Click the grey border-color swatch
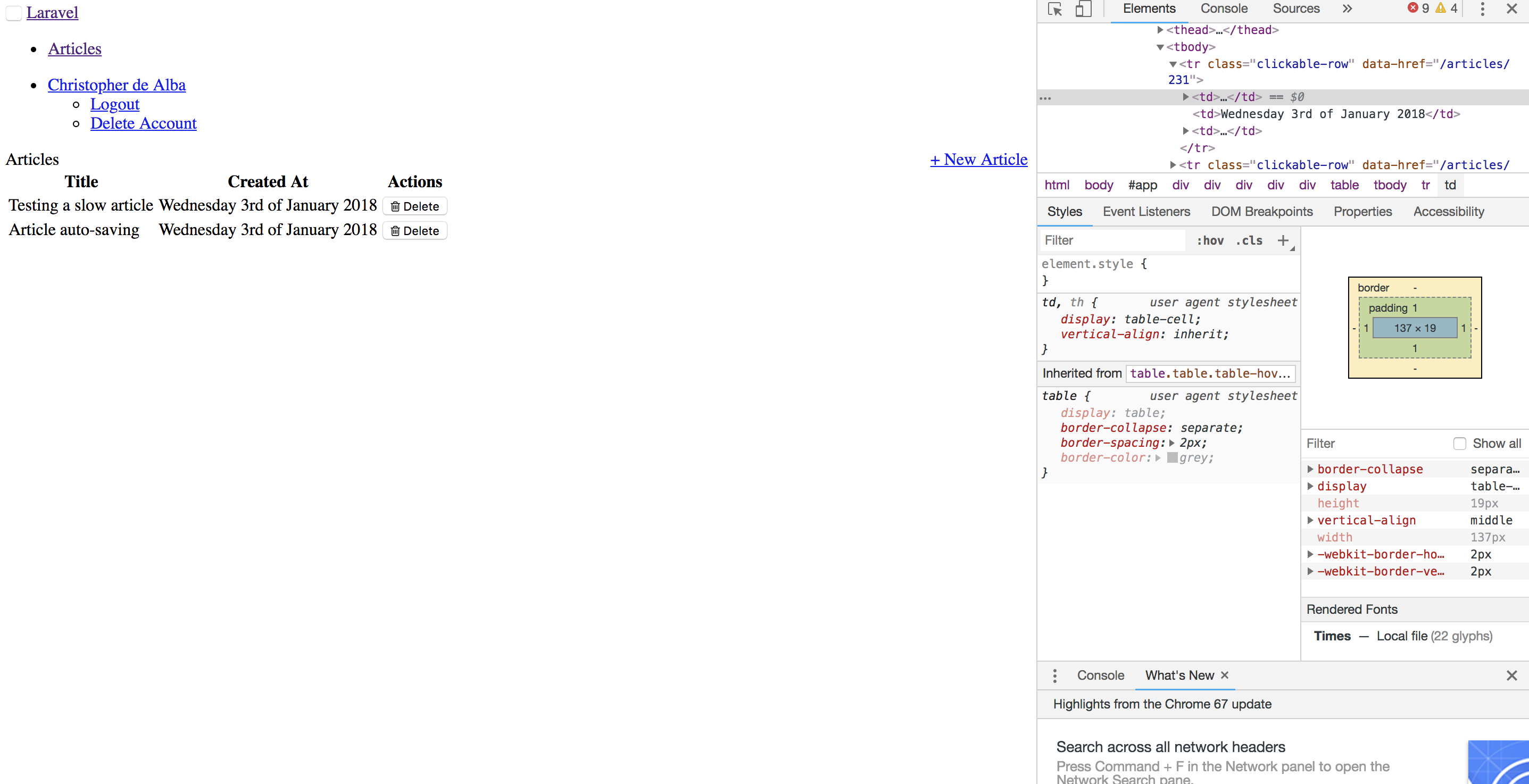The width and height of the screenshot is (1529, 784). 1172,457
